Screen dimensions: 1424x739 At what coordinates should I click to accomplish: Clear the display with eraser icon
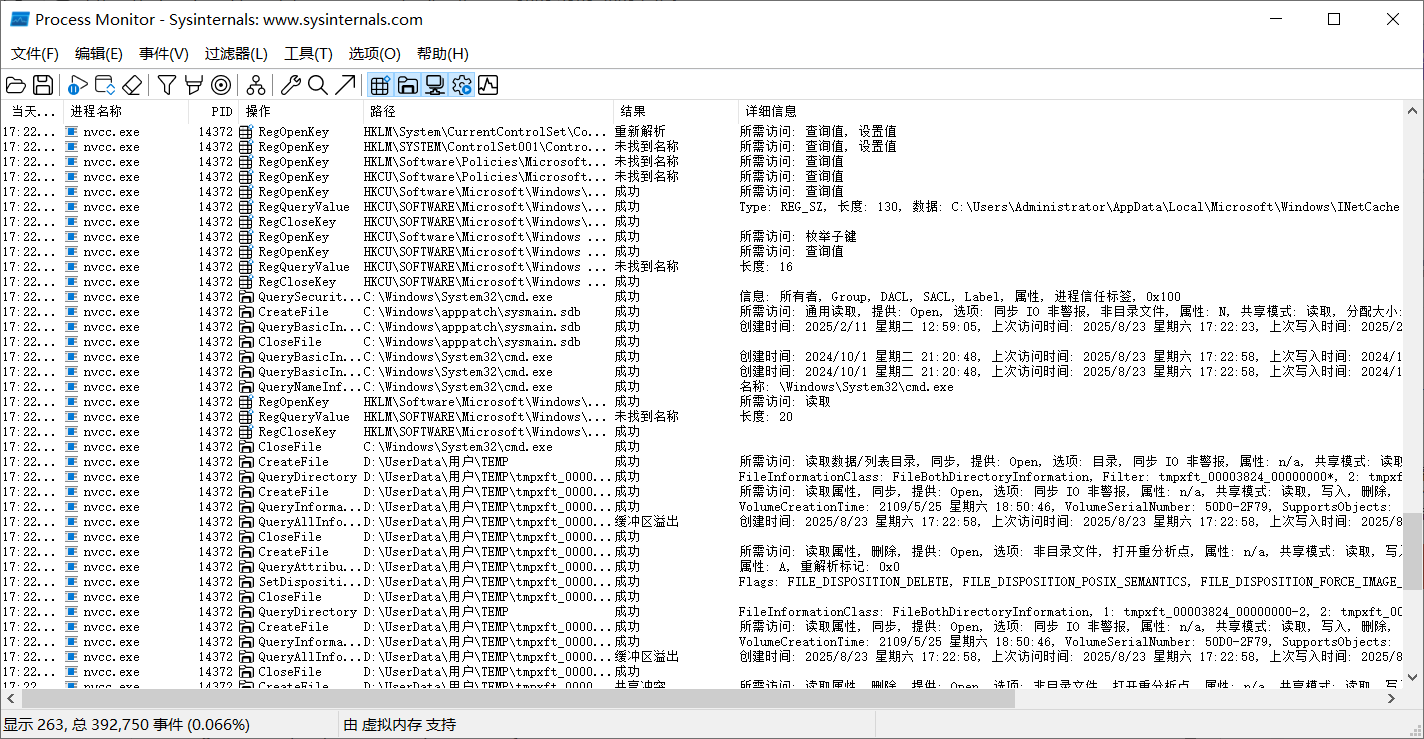pyautogui.click(x=132, y=85)
